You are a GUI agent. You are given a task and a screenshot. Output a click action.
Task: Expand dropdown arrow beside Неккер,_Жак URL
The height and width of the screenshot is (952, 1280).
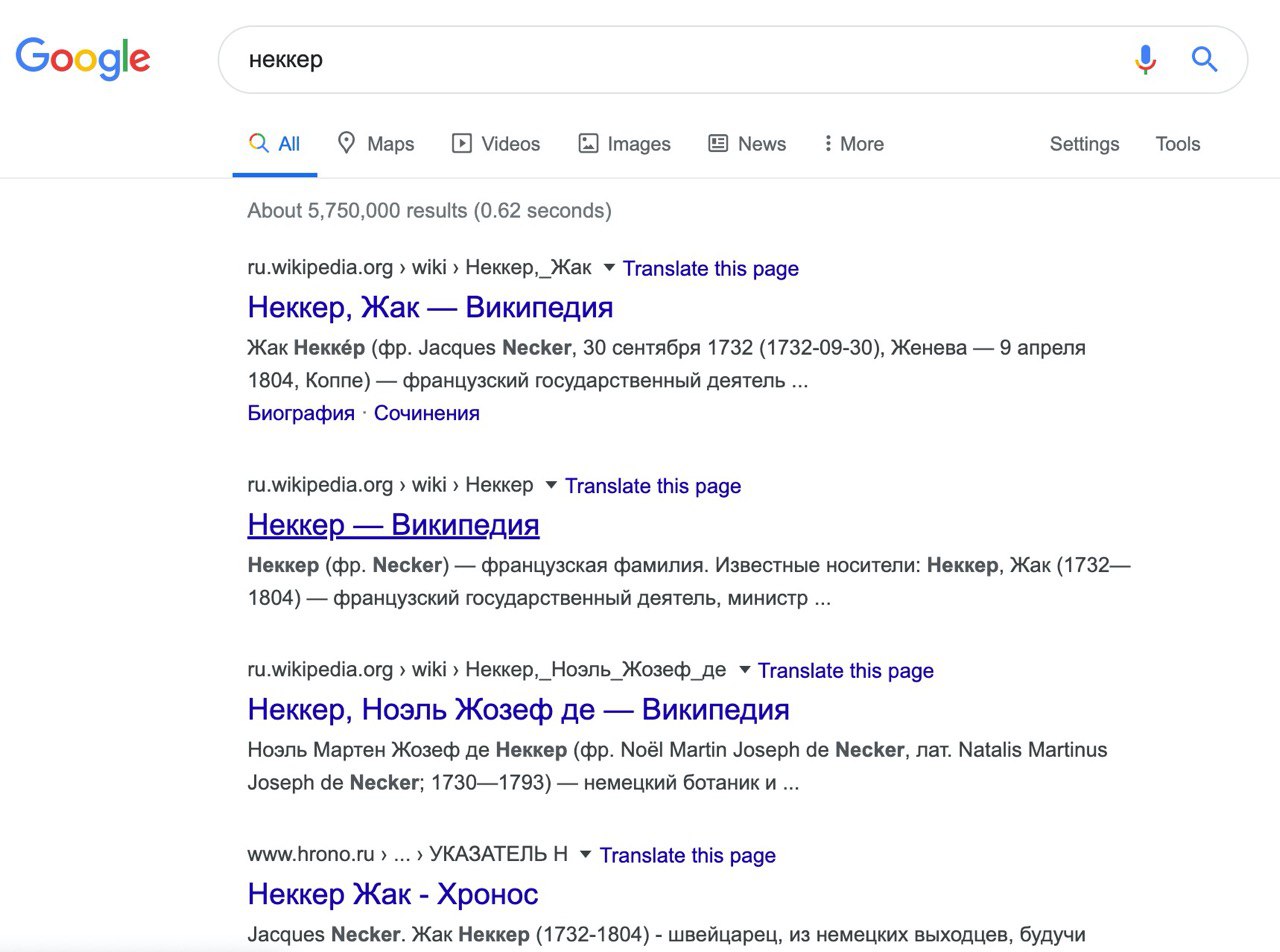[609, 268]
